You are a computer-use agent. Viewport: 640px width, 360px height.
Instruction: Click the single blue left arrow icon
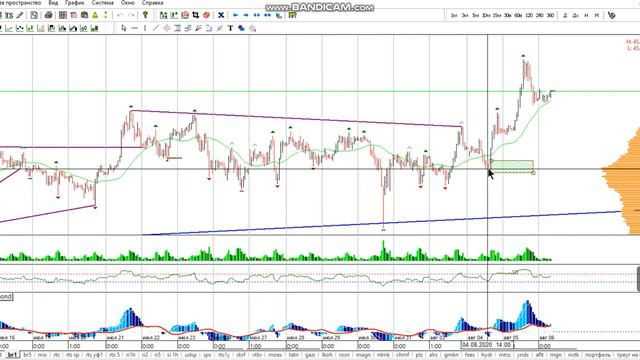point(235,16)
